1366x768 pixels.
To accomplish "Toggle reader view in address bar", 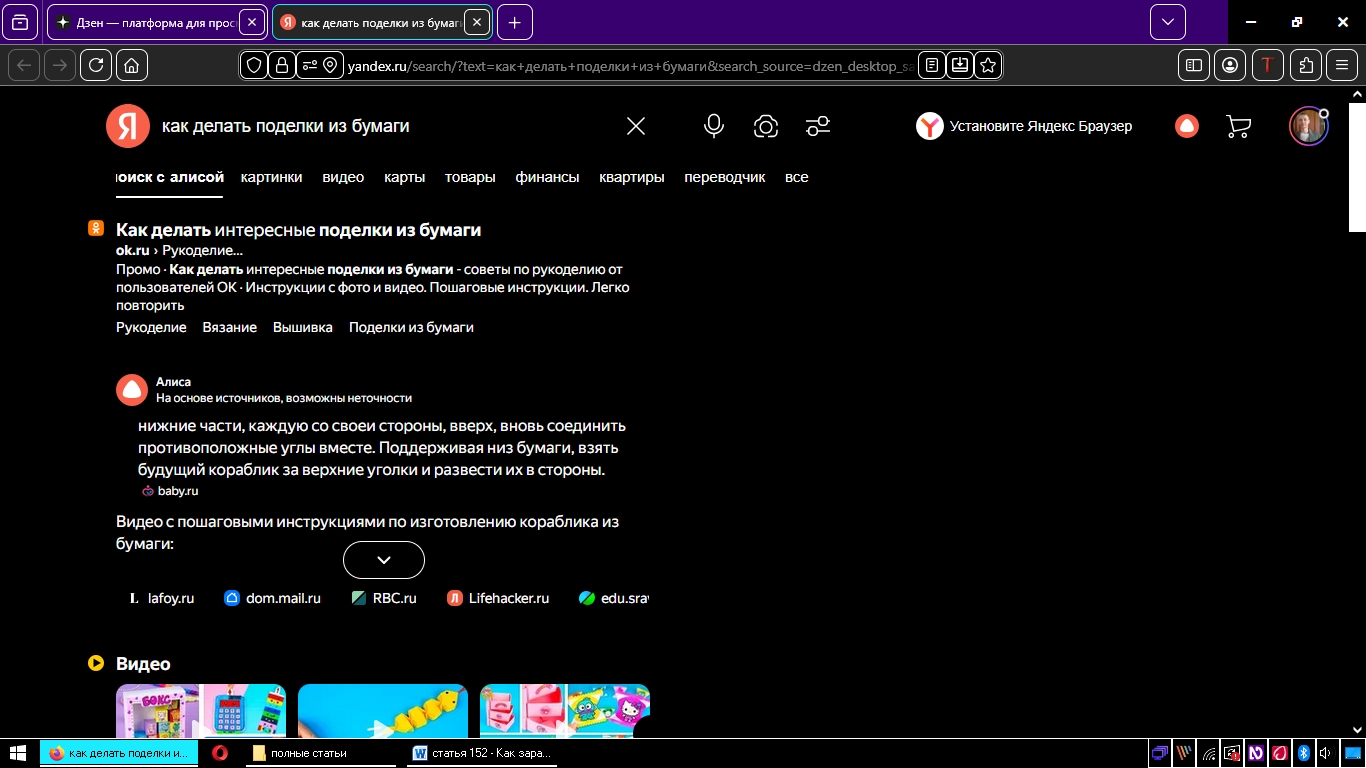I will [932, 65].
